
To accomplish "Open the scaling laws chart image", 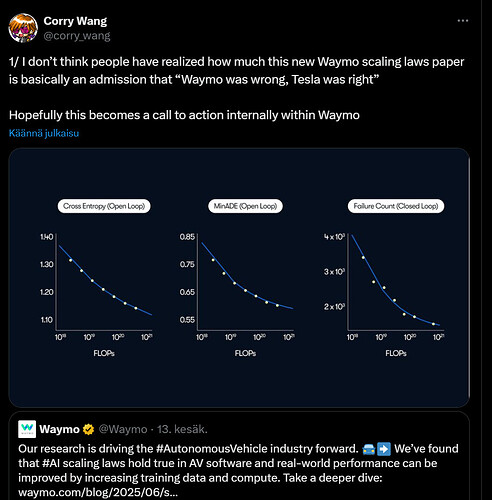I will (x=239, y=278).
